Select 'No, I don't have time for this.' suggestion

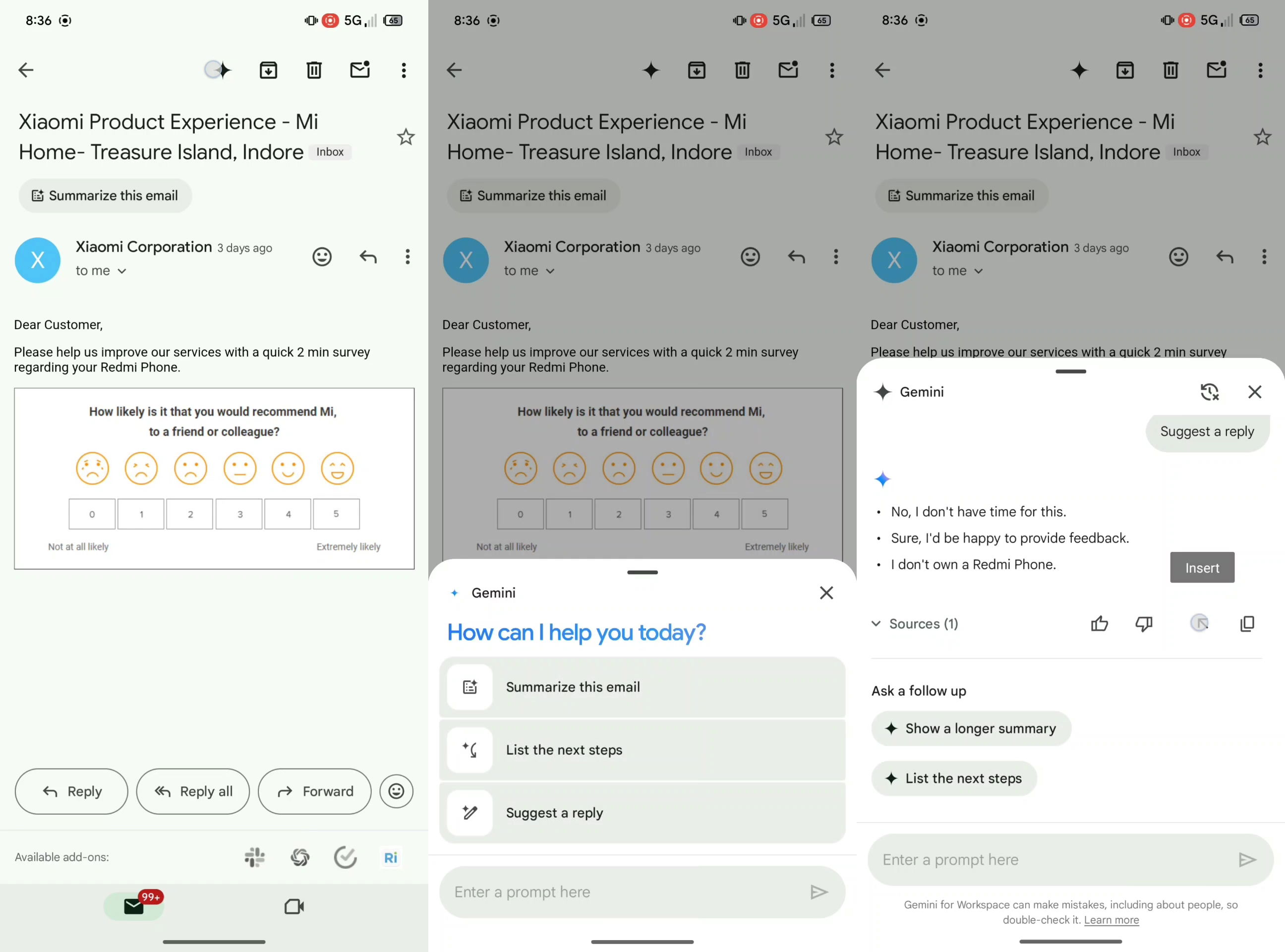979,512
